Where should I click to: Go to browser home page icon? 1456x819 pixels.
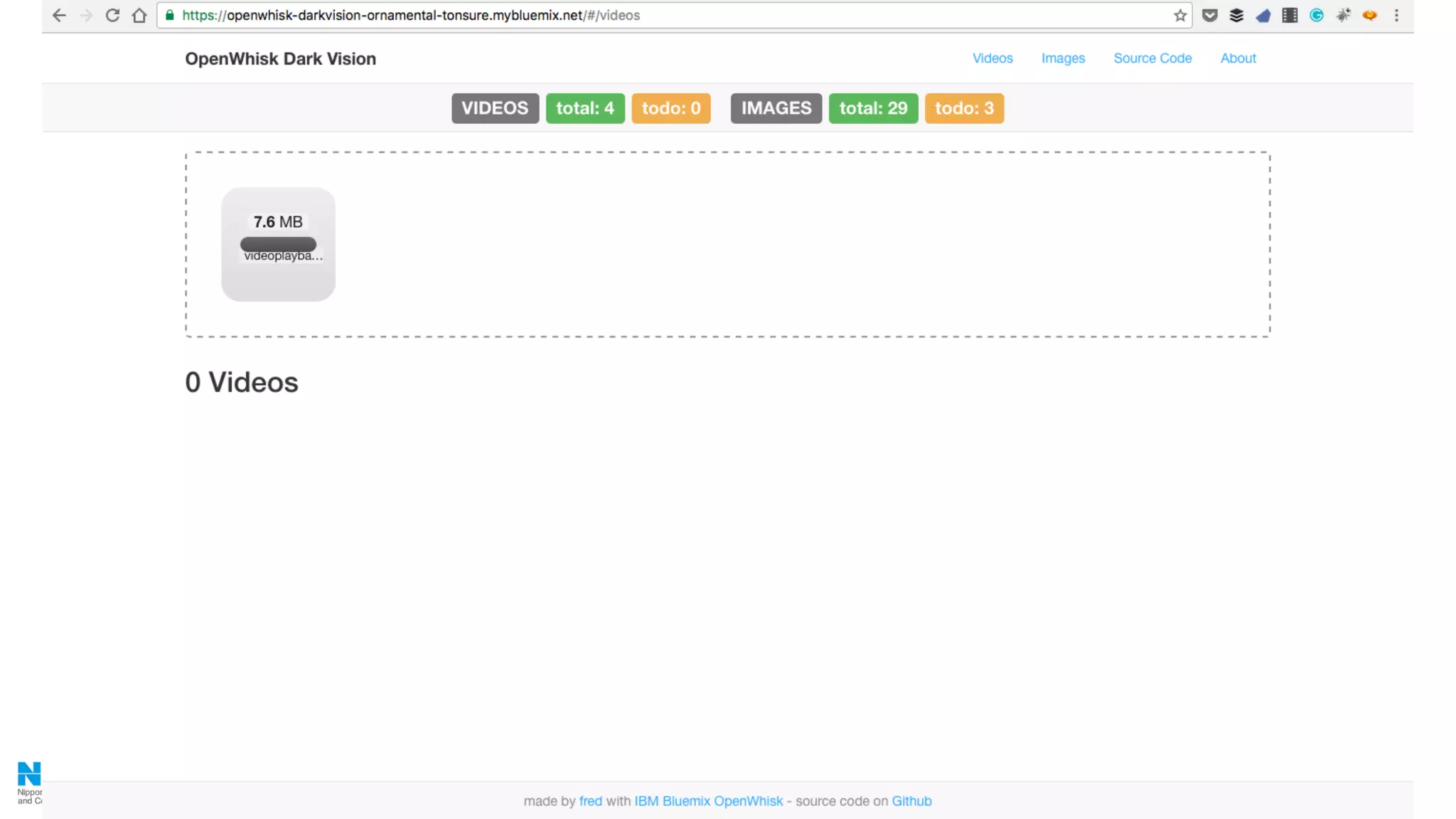coord(139,15)
